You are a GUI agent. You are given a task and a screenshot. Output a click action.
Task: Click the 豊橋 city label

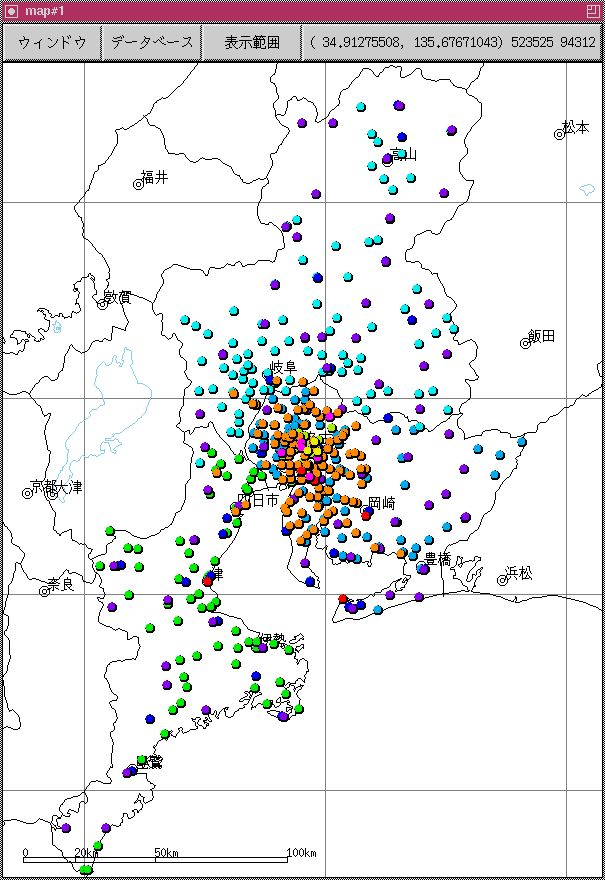pyautogui.click(x=437, y=558)
